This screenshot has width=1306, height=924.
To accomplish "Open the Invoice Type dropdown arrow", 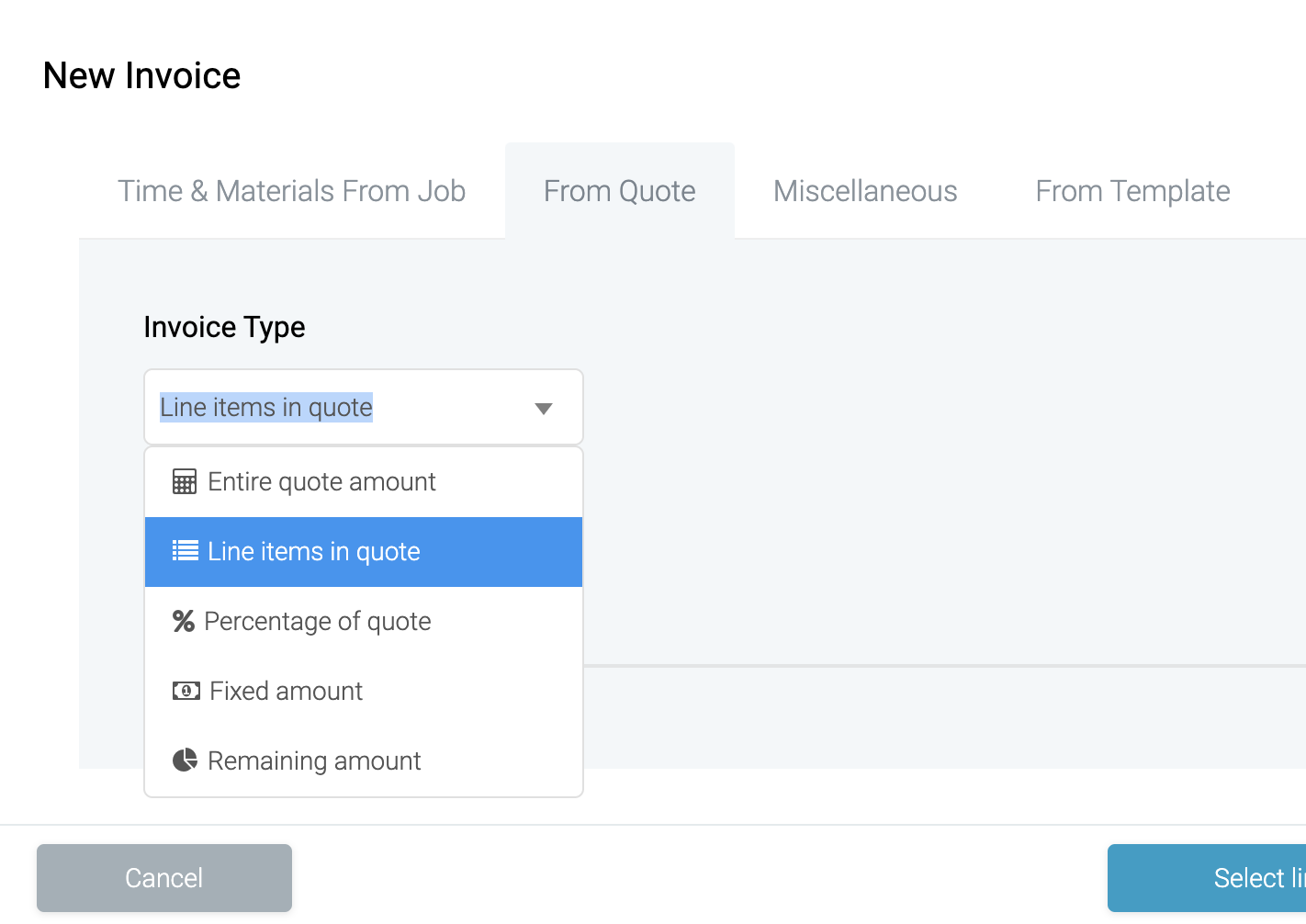I will (543, 408).
